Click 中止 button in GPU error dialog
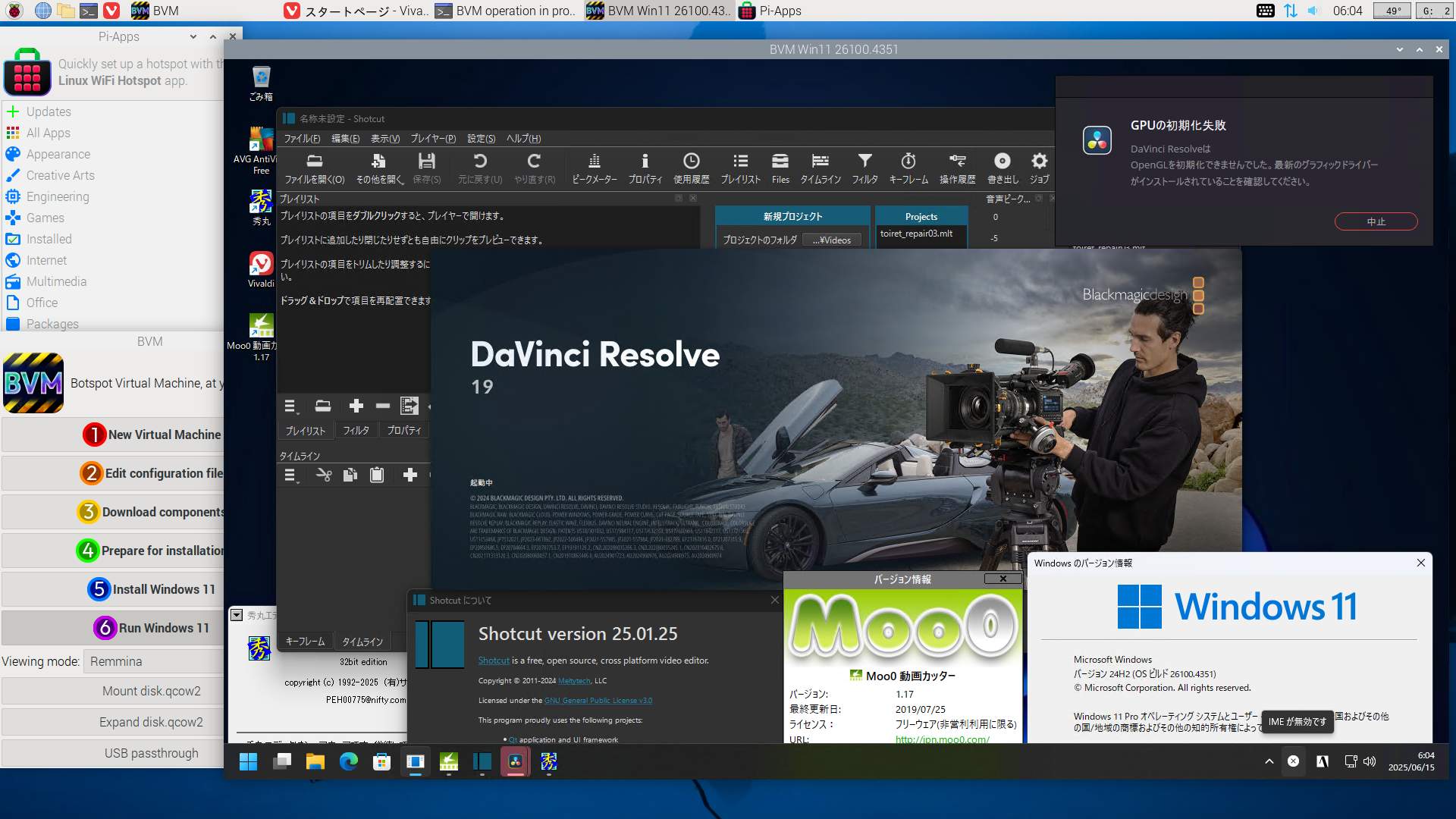Screen dimensions: 1456x819 1376,221
